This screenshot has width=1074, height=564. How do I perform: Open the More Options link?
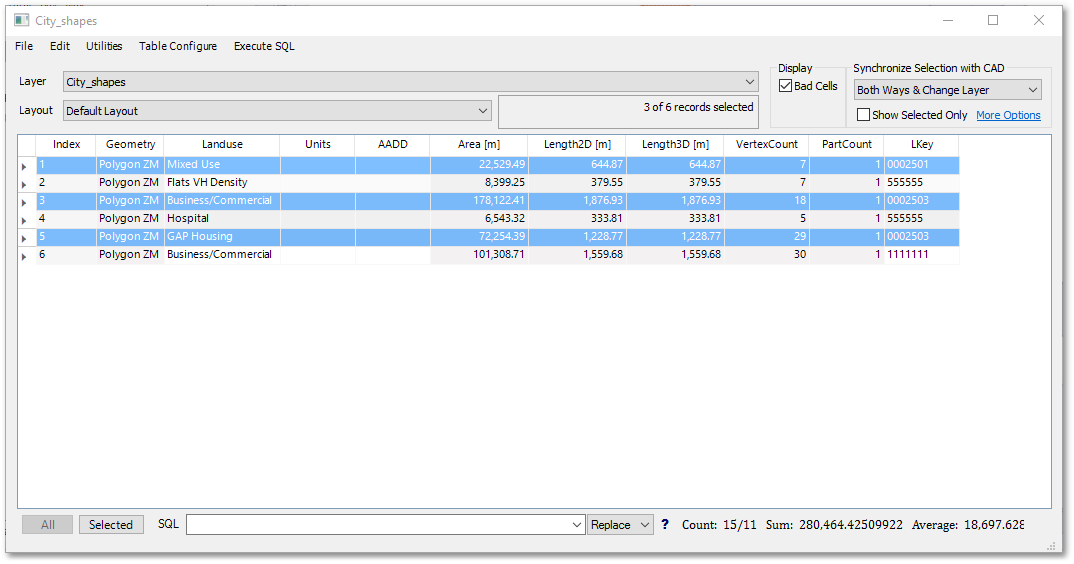coord(1008,115)
